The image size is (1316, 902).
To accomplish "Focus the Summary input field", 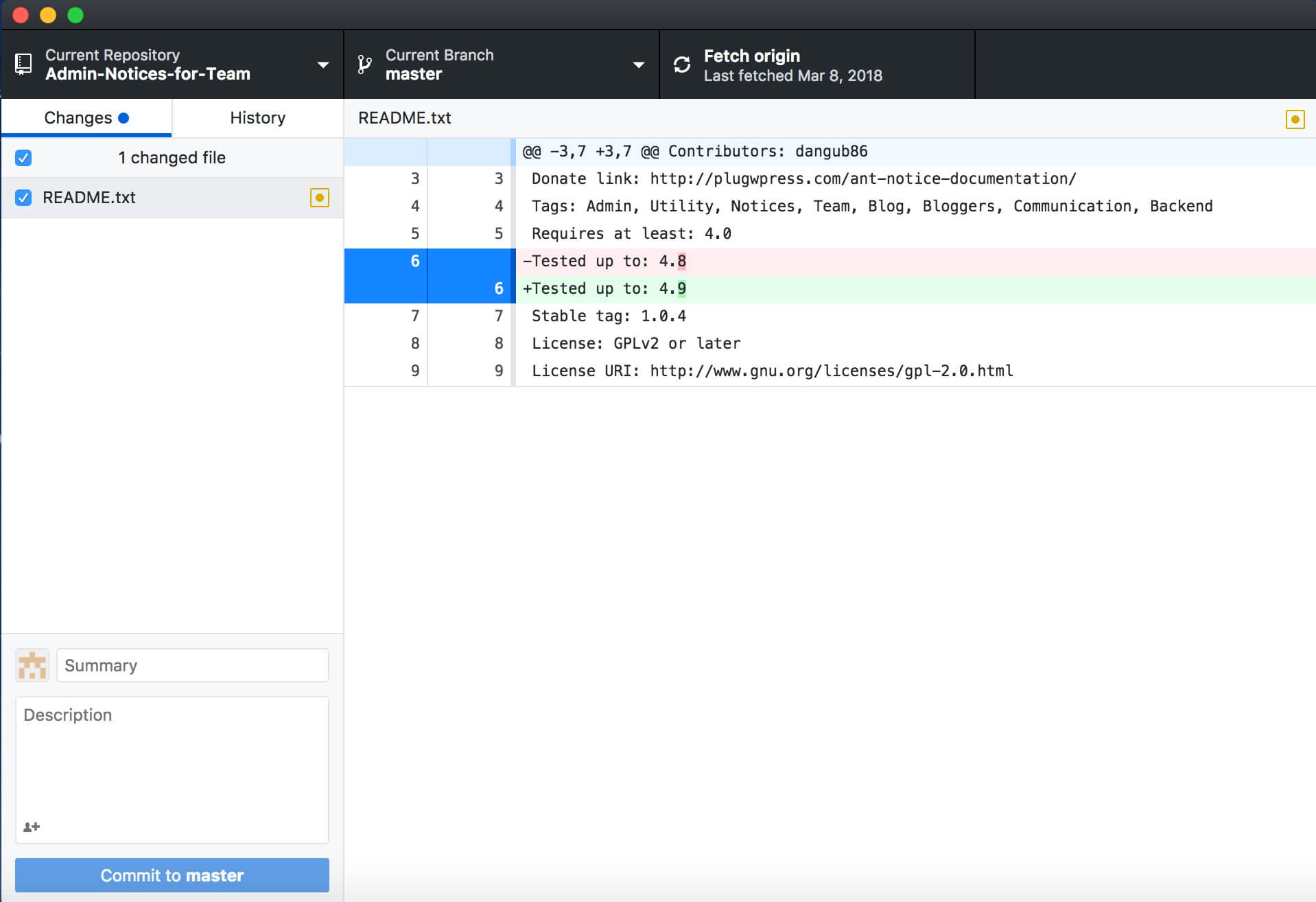I will click(x=193, y=665).
